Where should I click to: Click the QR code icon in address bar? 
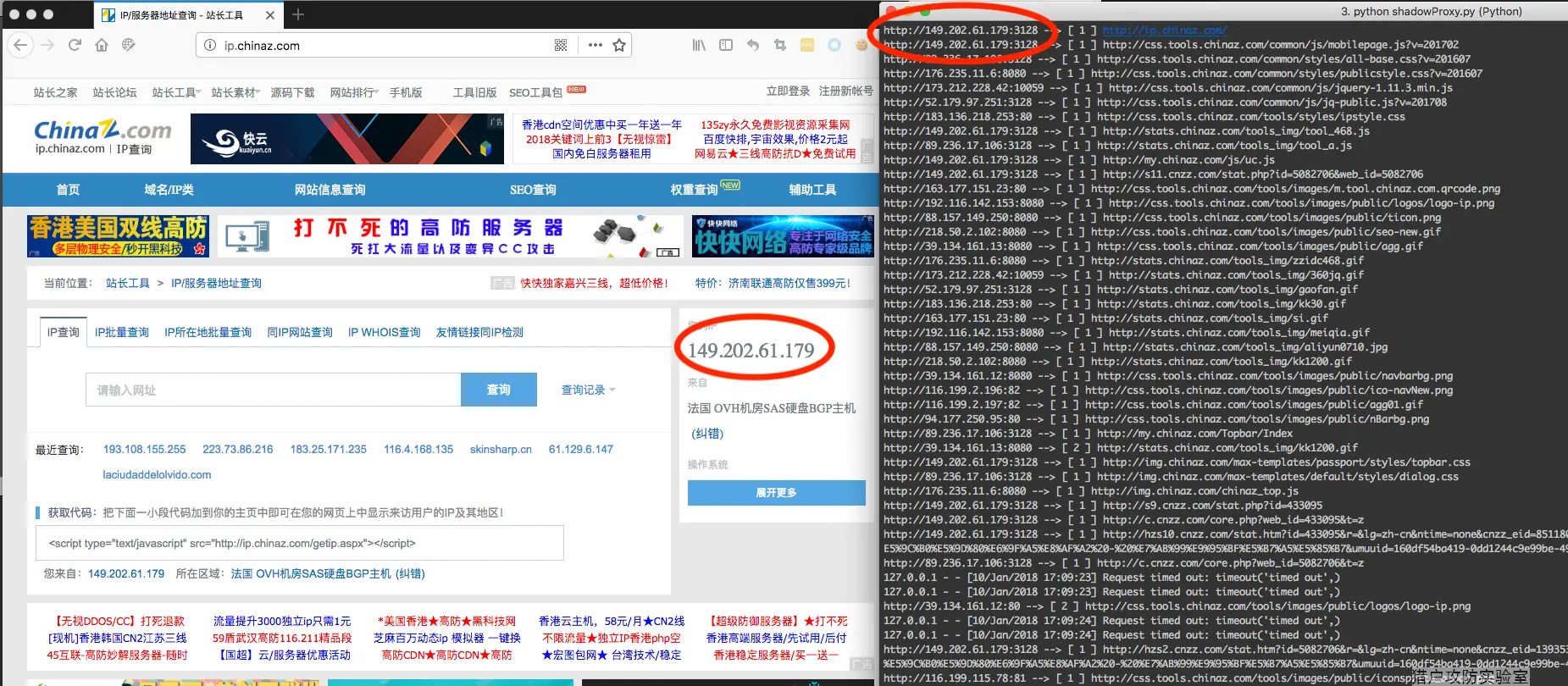(x=561, y=46)
